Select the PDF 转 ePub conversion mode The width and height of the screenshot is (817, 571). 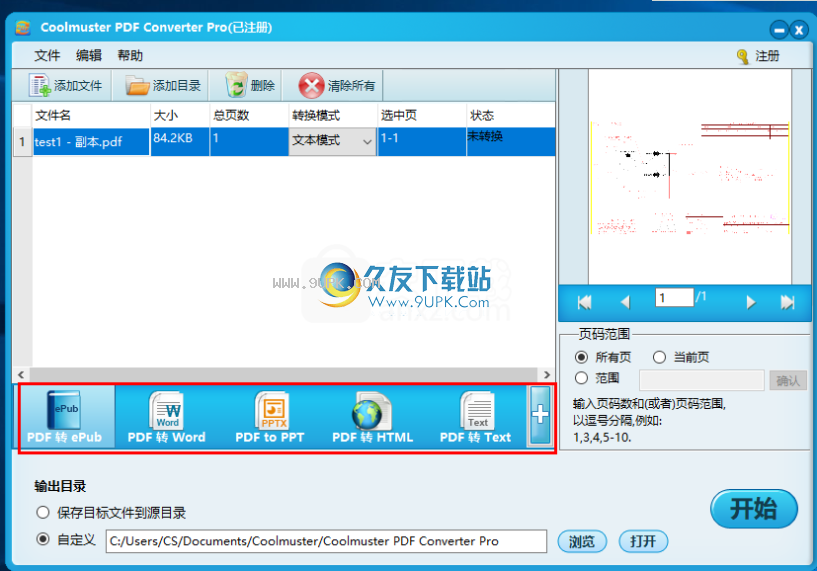point(65,417)
